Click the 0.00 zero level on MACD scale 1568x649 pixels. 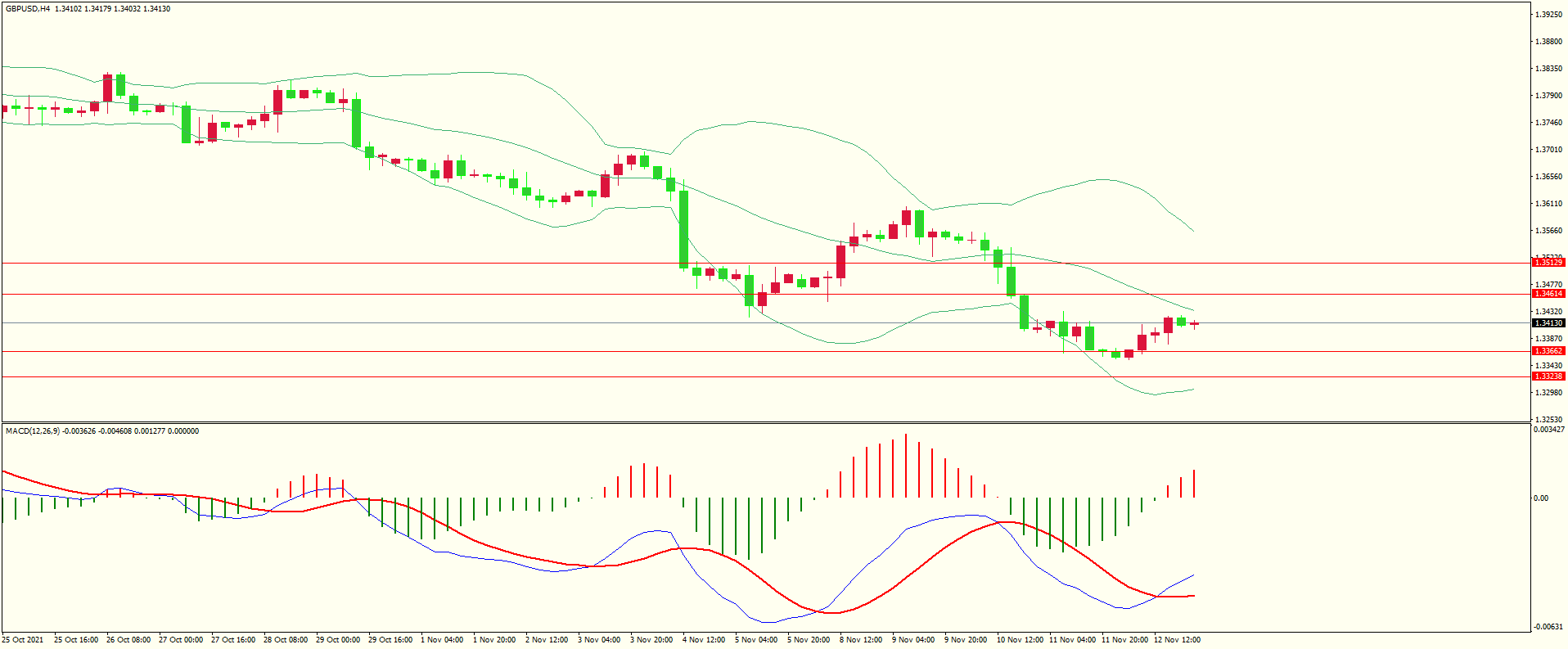click(1541, 498)
